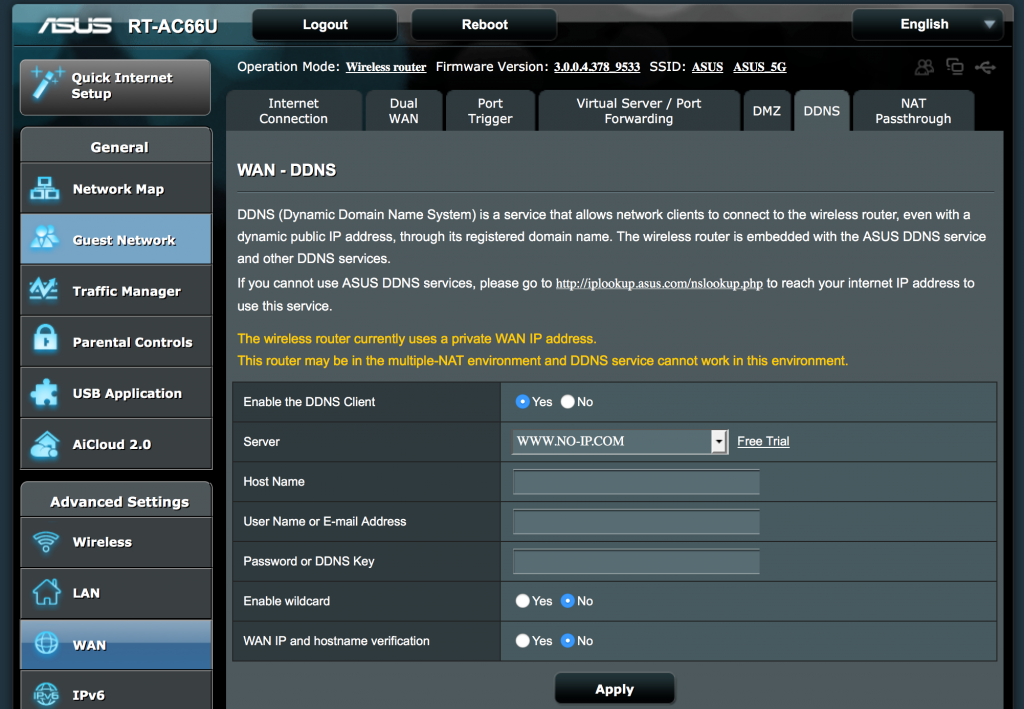The height and width of the screenshot is (709, 1024).
Task: Open the Free Trial link
Action: (763, 441)
